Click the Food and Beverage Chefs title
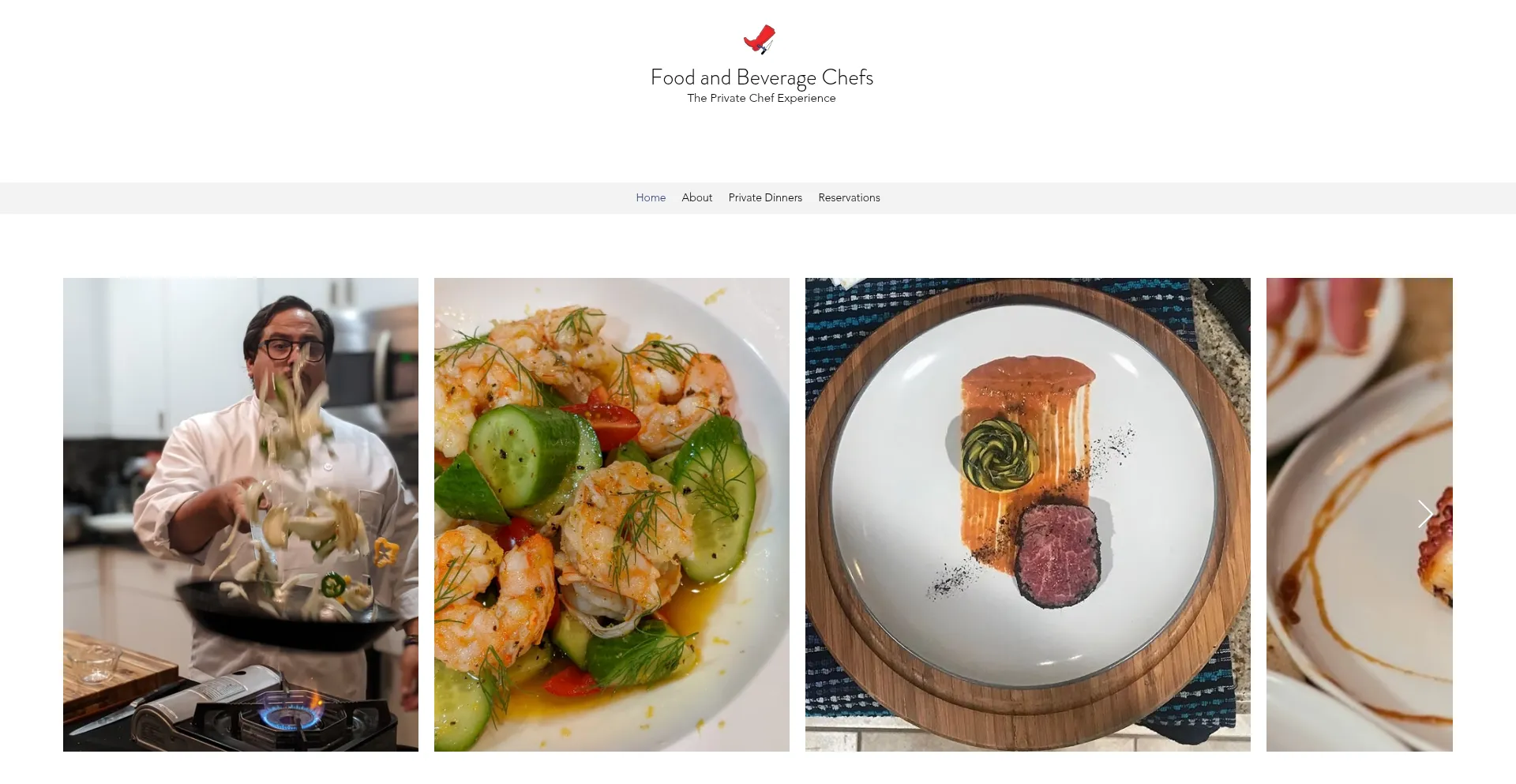Screen dimensions: 1516x784 761,77
